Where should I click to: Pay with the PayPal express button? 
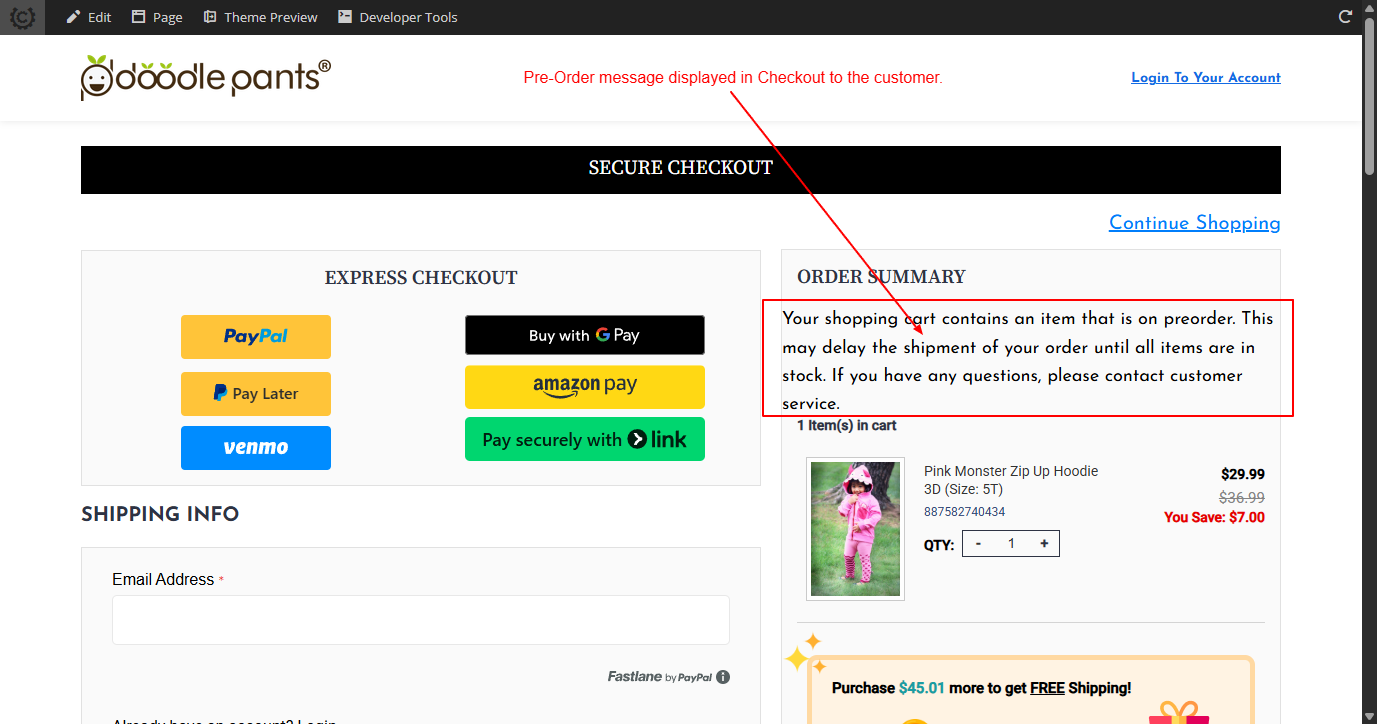point(256,337)
